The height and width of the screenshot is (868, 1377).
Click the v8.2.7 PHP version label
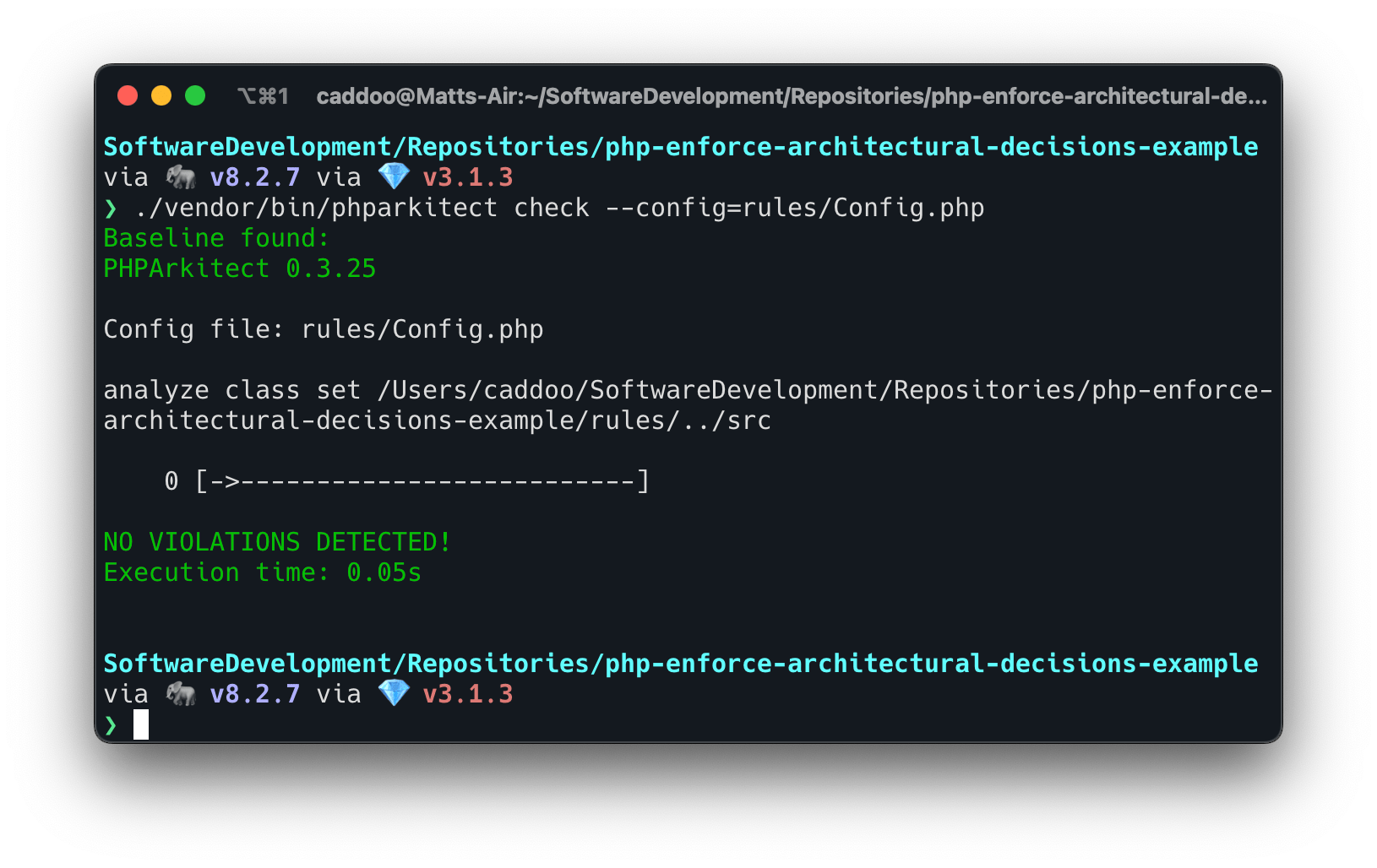tap(254, 176)
